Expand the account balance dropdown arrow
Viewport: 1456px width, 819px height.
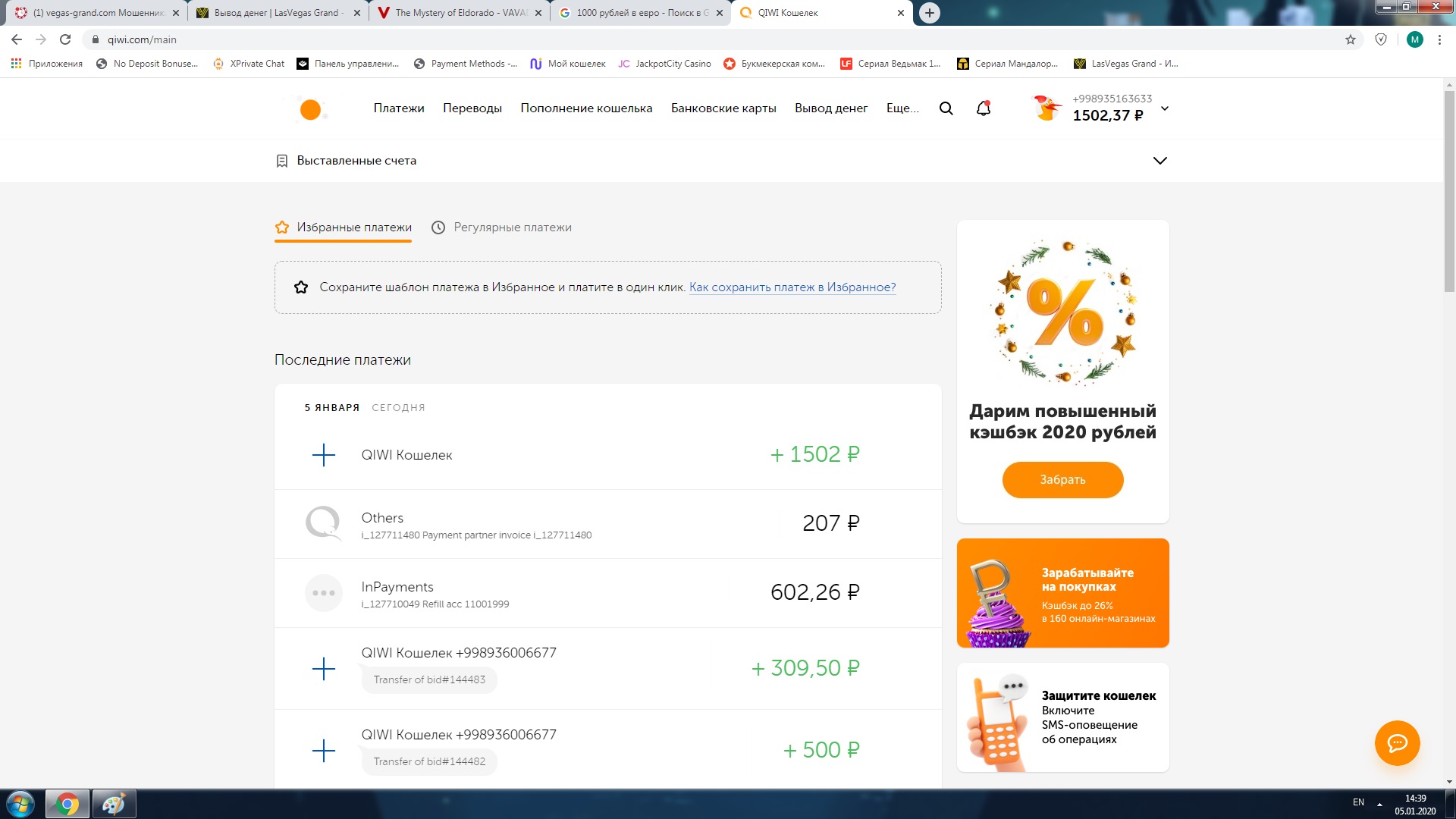(1165, 108)
